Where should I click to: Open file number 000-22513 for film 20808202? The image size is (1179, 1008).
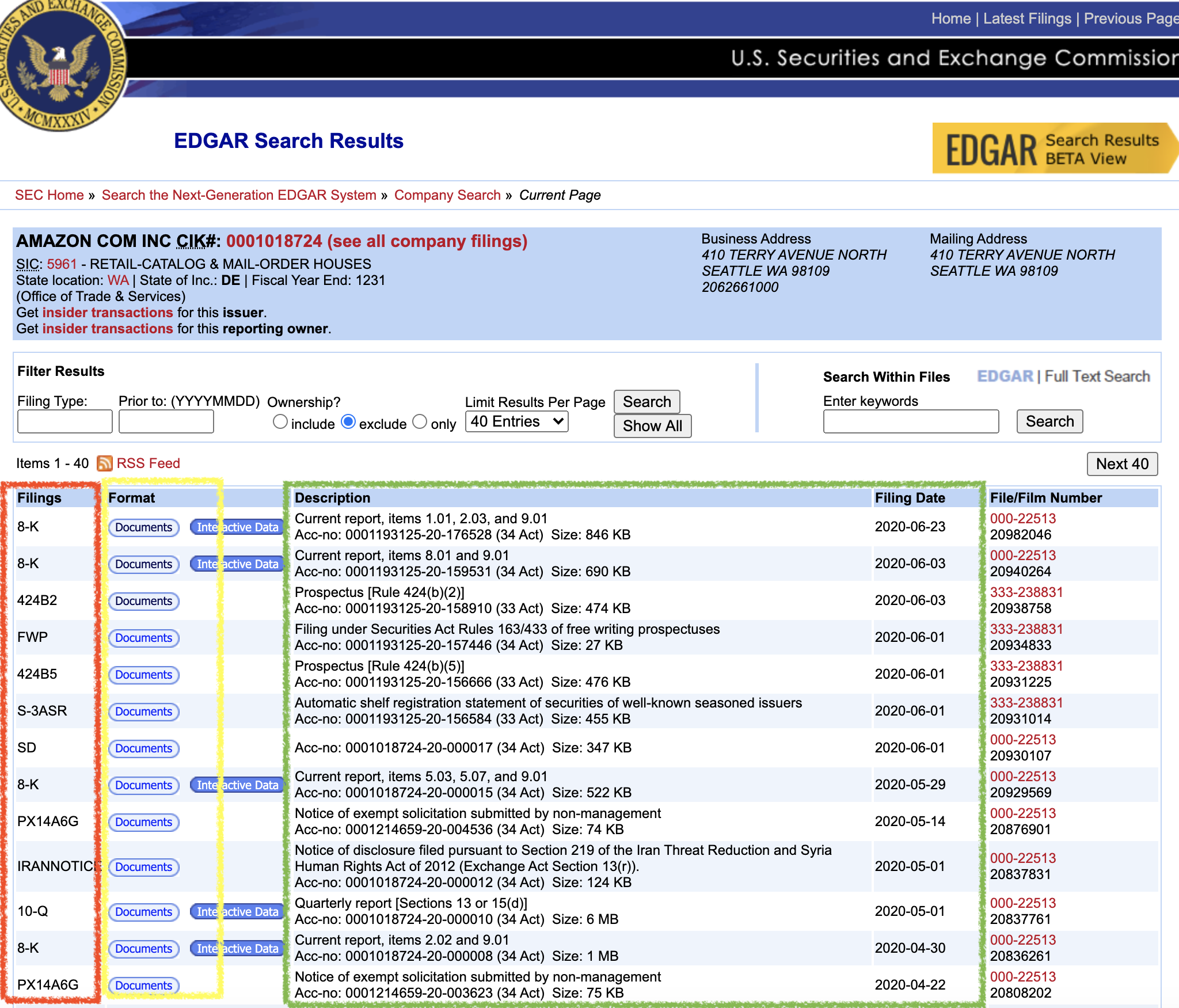pos(1023,977)
